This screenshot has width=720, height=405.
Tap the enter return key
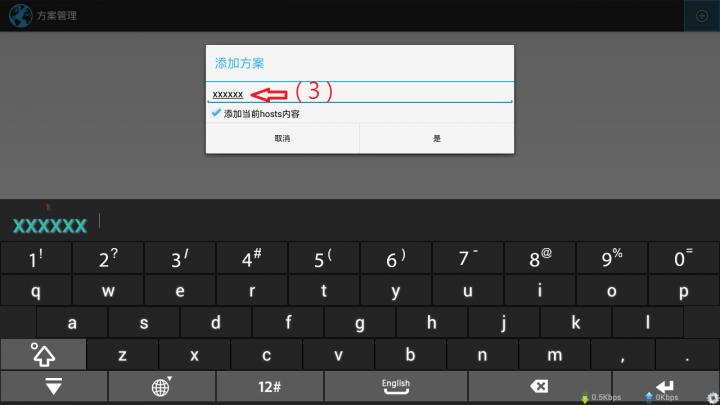point(666,386)
